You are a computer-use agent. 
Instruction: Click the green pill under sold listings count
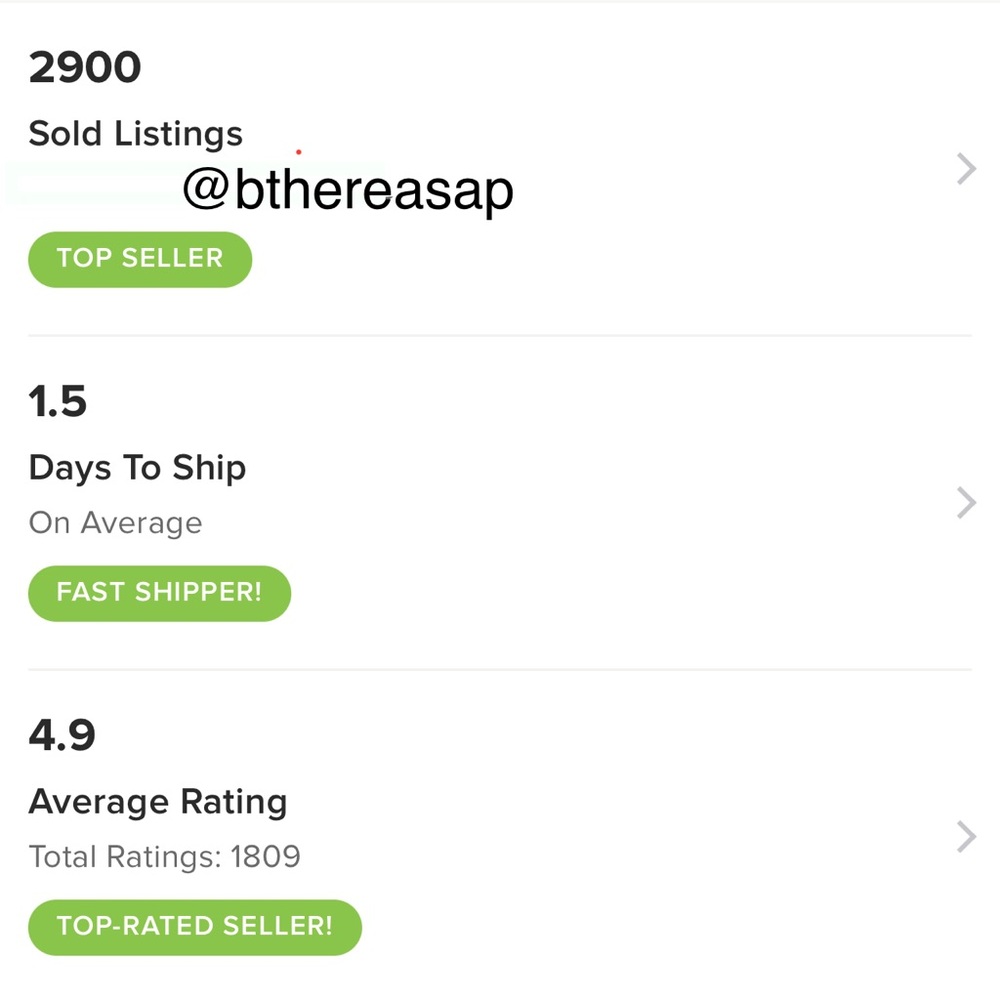pyautogui.click(x=139, y=259)
